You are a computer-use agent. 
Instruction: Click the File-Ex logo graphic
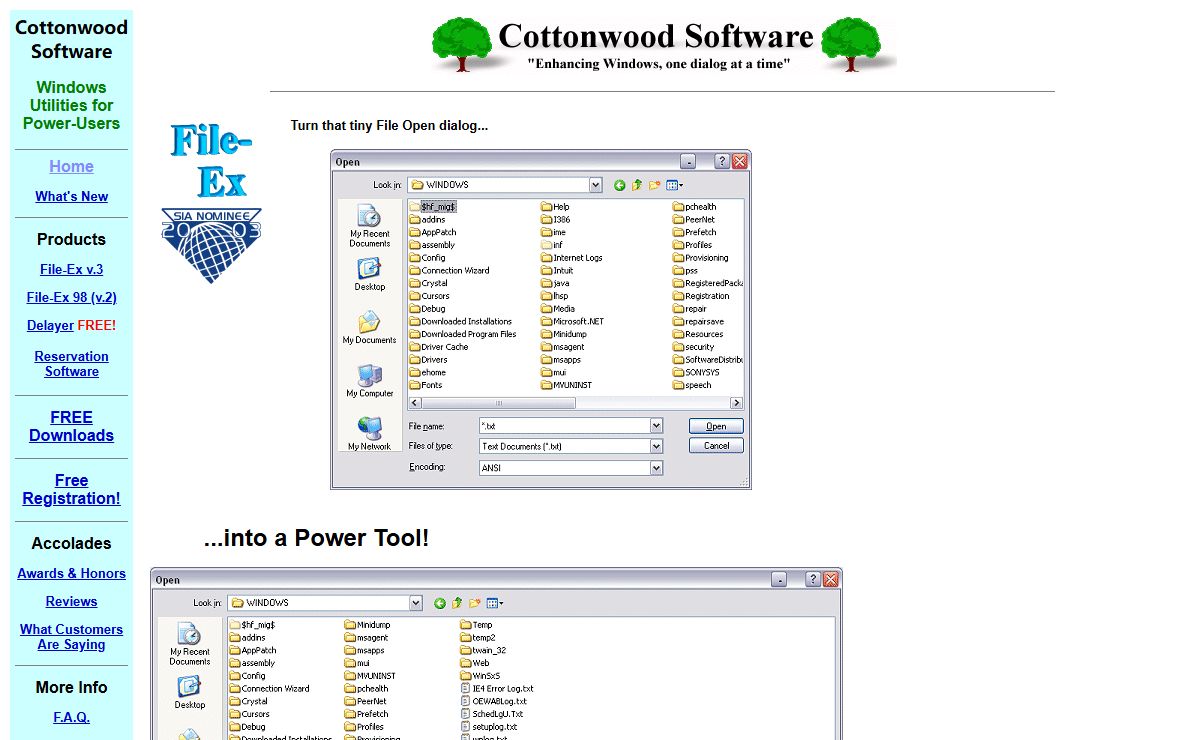click(211, 160)
